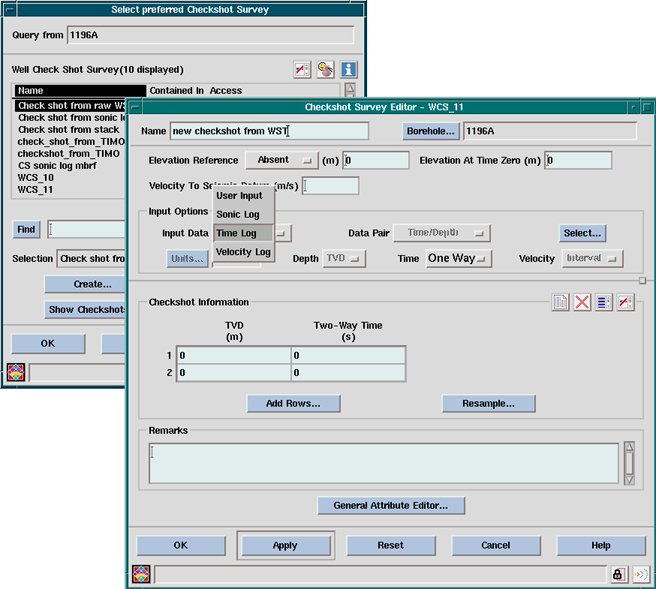Viewport: 656px width, 589px height.
Task: Click OK in Select preferred Checkshot Survey window
Action: click(x=48, y=343)
